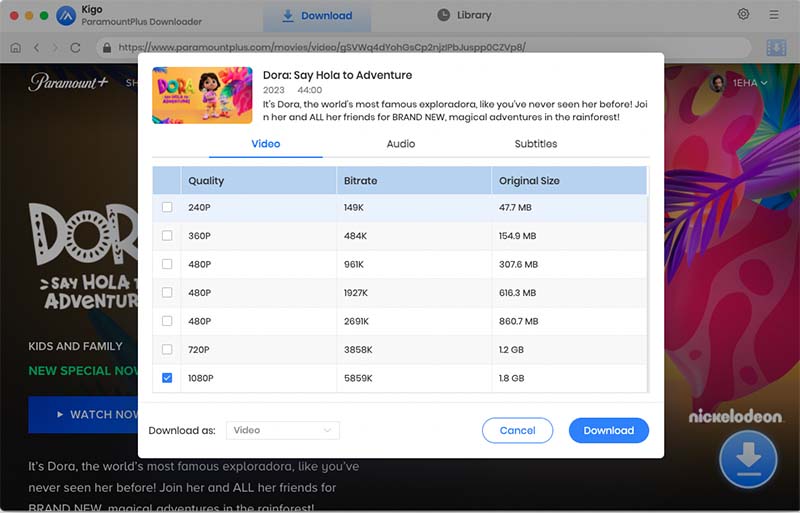Screen dimensions: 800x513
Task: Open the Kigo app logo icon
Action: (x=66, y=16)
